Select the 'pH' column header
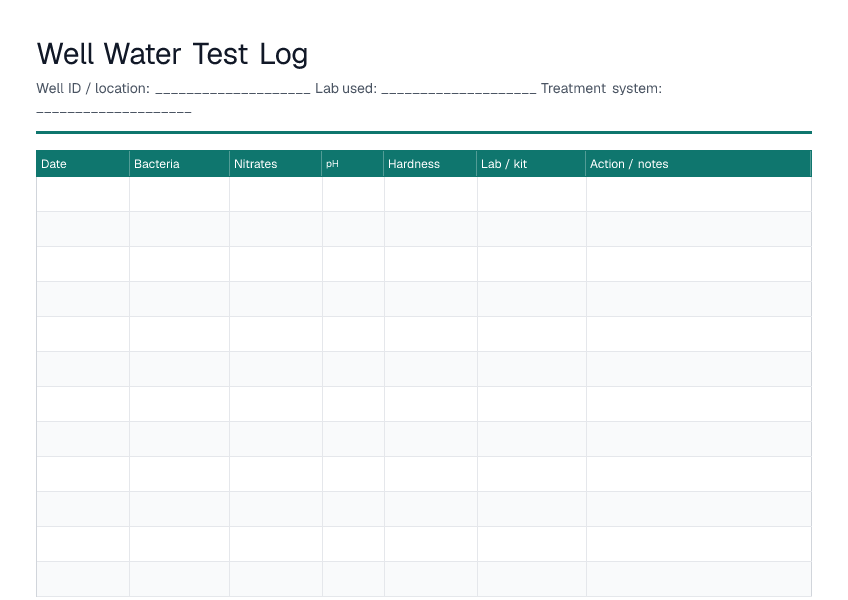 click(x=353, y=164)
